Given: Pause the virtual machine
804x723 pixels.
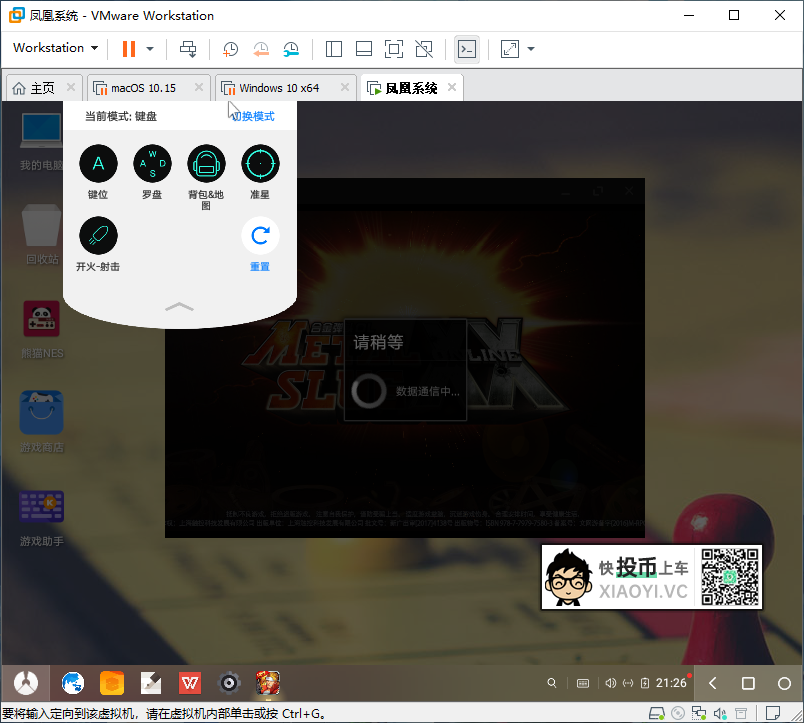Looking at the screenshot, I should pos(128,48).
